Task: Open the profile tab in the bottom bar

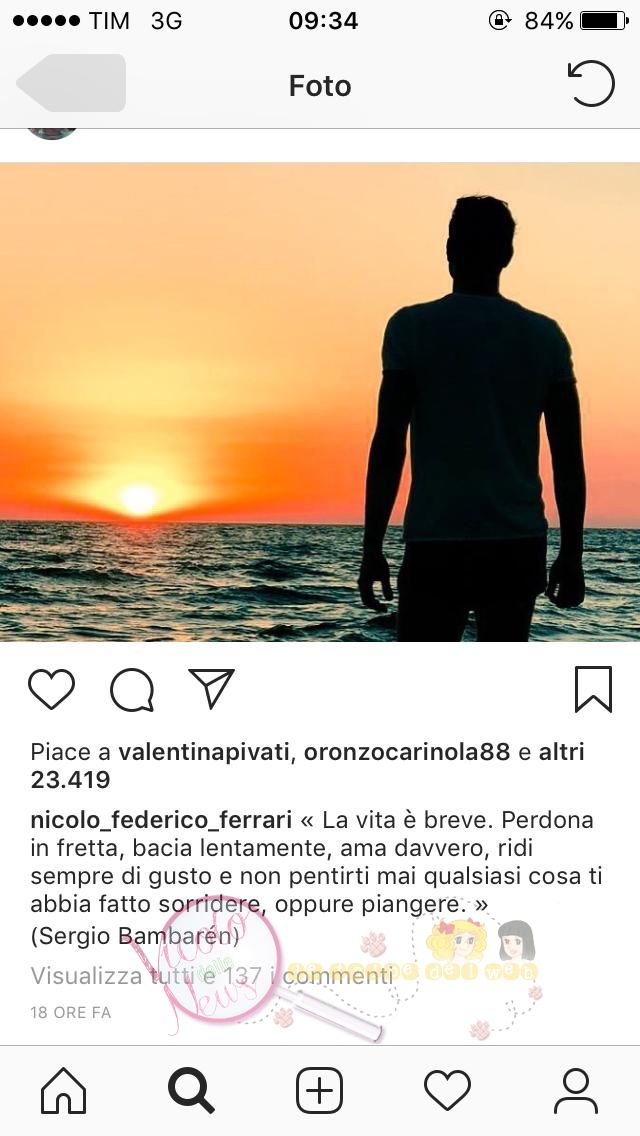Action: tap(576, 1090)
